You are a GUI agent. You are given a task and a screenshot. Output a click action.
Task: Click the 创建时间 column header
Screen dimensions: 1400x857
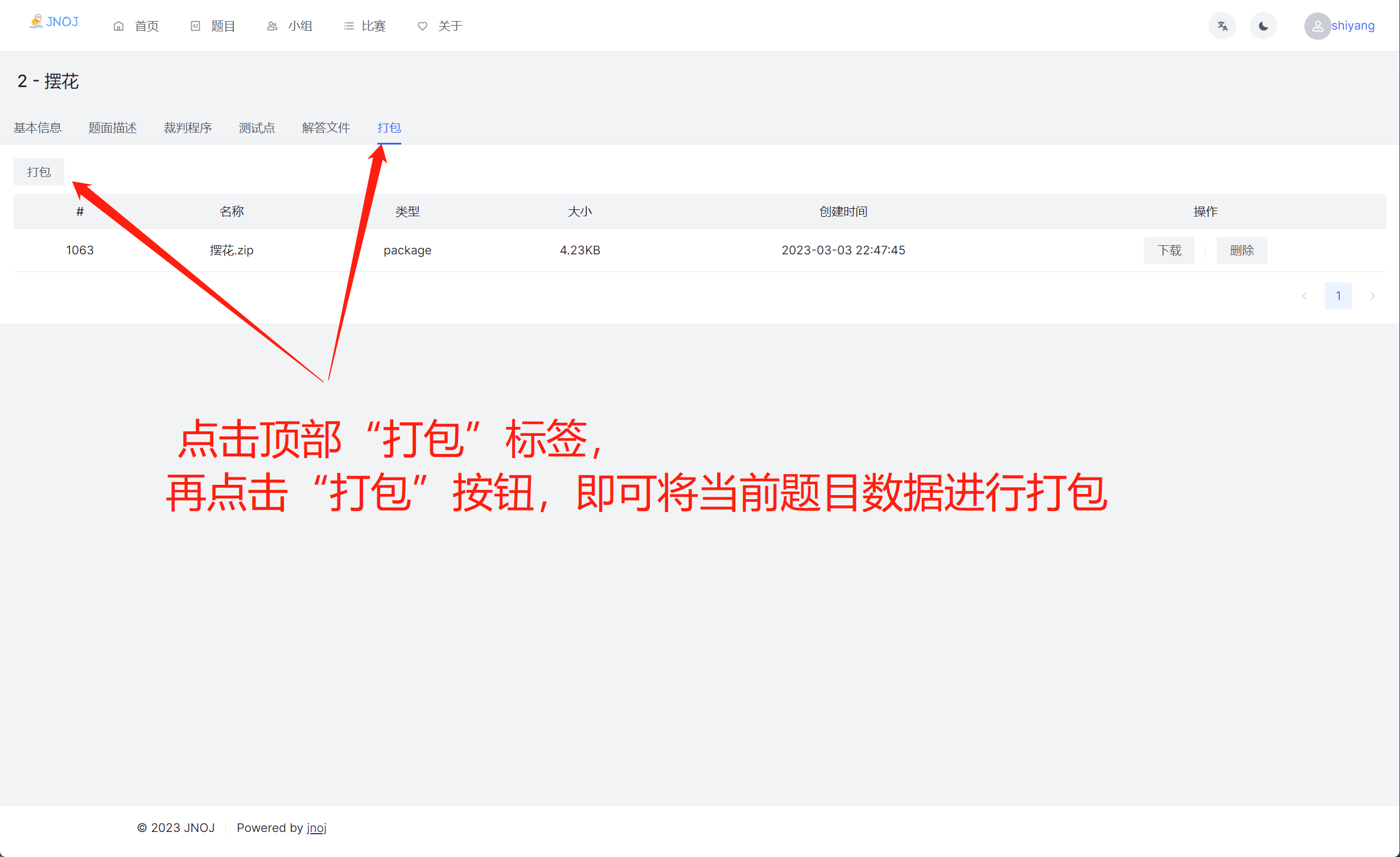point(843,212)
